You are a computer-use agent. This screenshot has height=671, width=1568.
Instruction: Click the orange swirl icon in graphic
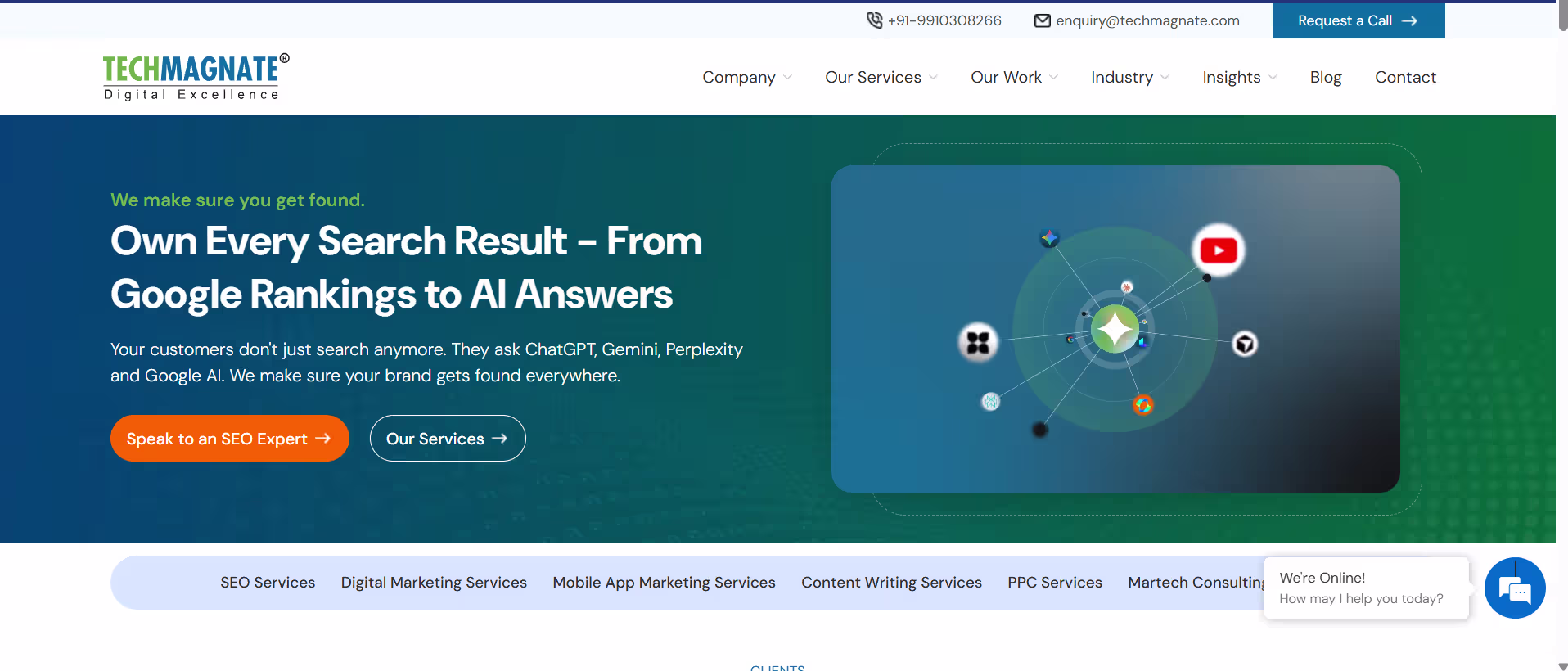1142,404
